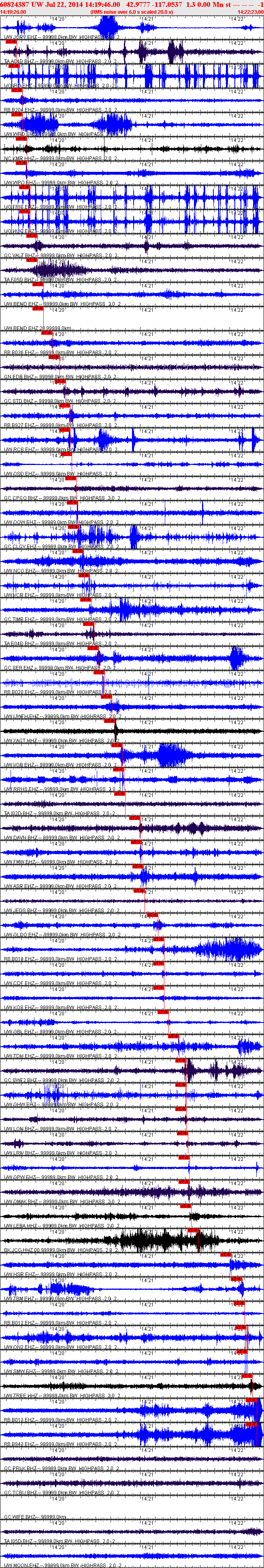This screenshot has width=264, height=1568.
Task: Click the event ID 60824387 in header
Action: pyautogui.click(x=15, y=4)
